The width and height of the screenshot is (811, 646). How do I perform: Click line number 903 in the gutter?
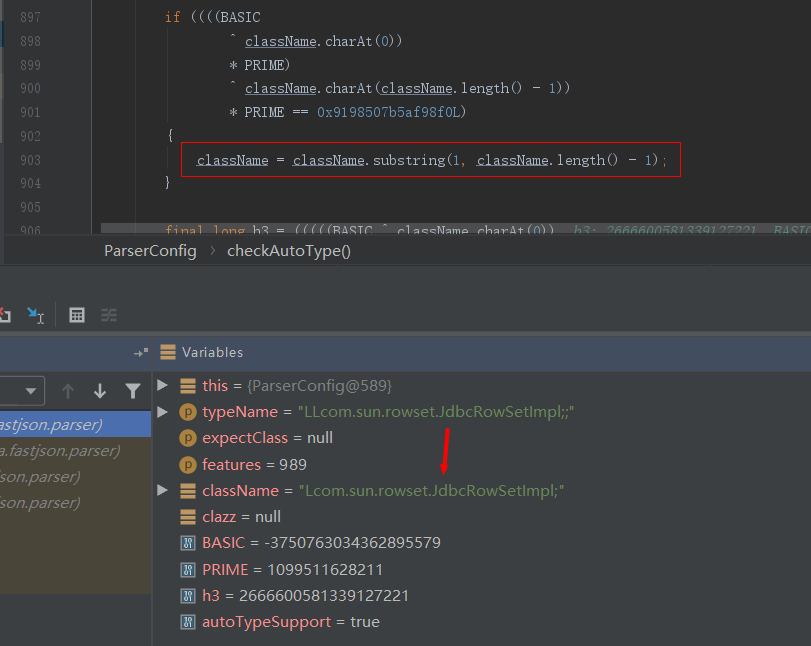[x=31, y=160]
